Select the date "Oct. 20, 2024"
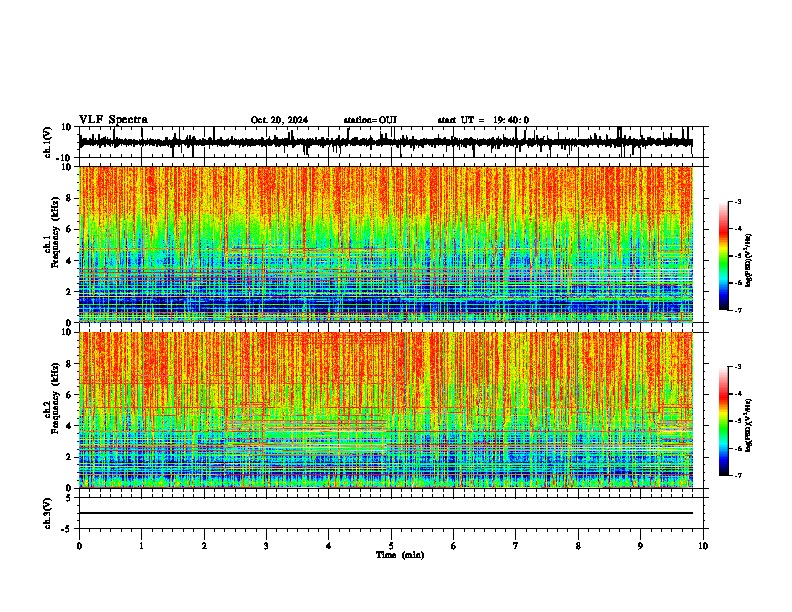The width and height of the screenshot is (792, 612). pos(279,120)
